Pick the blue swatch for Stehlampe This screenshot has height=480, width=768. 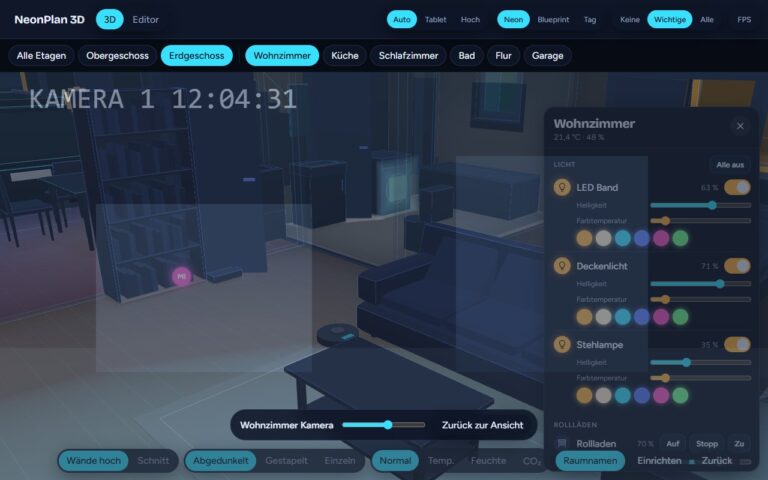click(642, 395)
